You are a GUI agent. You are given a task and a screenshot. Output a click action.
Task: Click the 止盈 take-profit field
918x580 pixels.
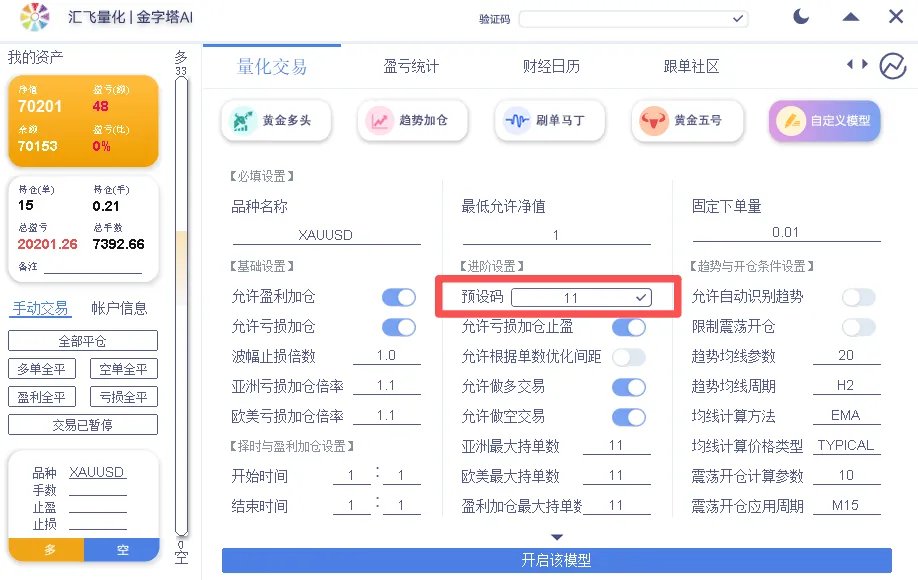click(x=98, y=507)
